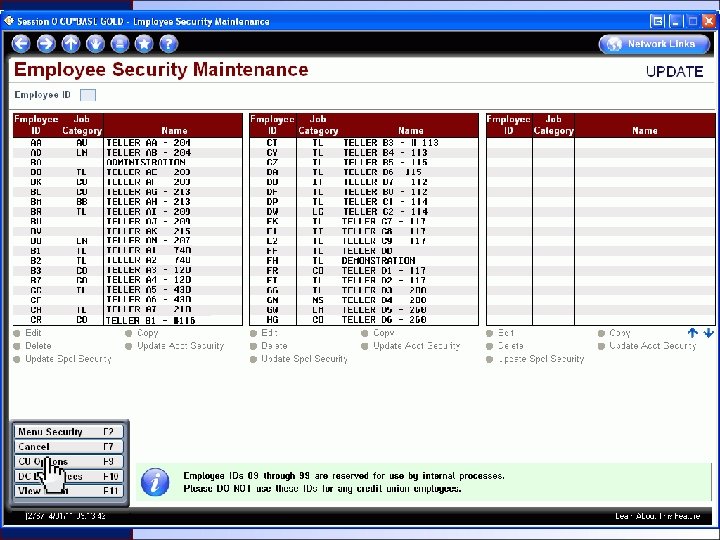Click the UPDATE mode label at top right
Image resolution: width=720 pixels, height=540 pixels.
pyautogui.click(x=675, y=72)
